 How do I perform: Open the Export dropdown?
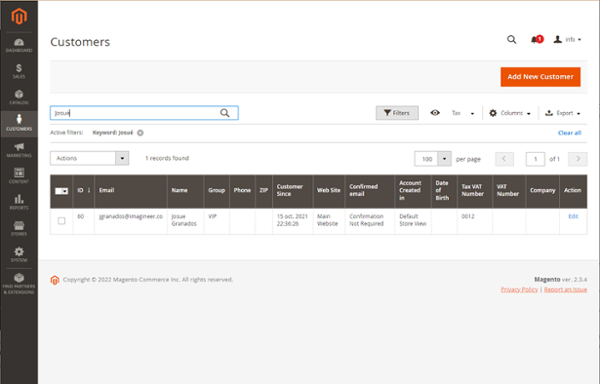coord(562,113)
